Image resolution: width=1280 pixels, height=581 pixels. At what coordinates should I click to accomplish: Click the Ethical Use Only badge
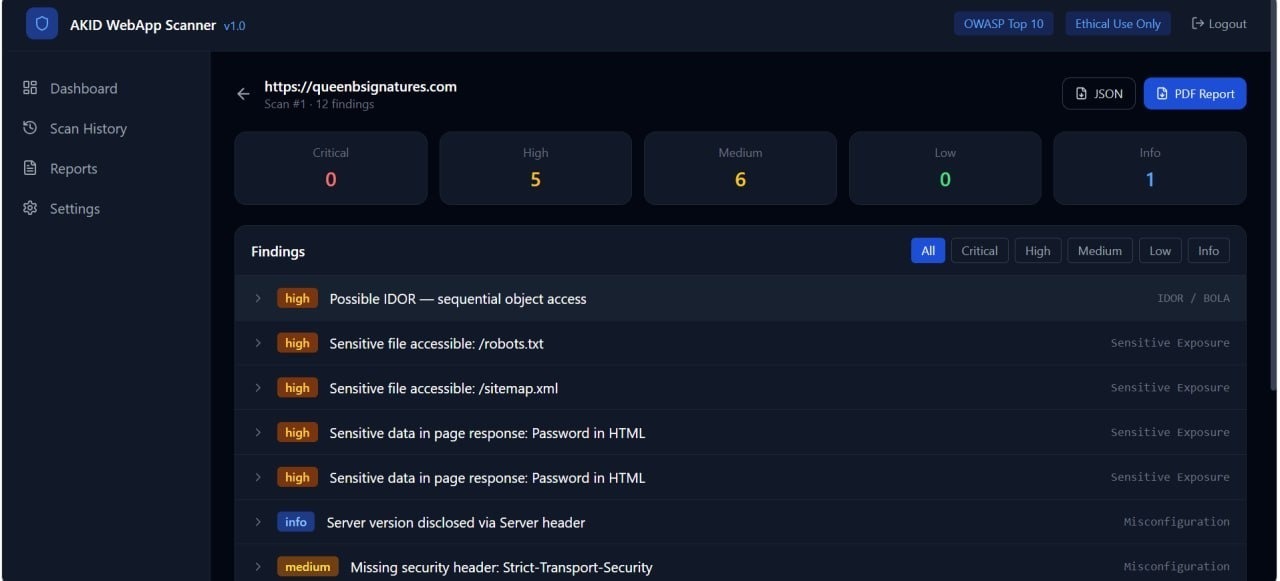[x=1117, y=23]
